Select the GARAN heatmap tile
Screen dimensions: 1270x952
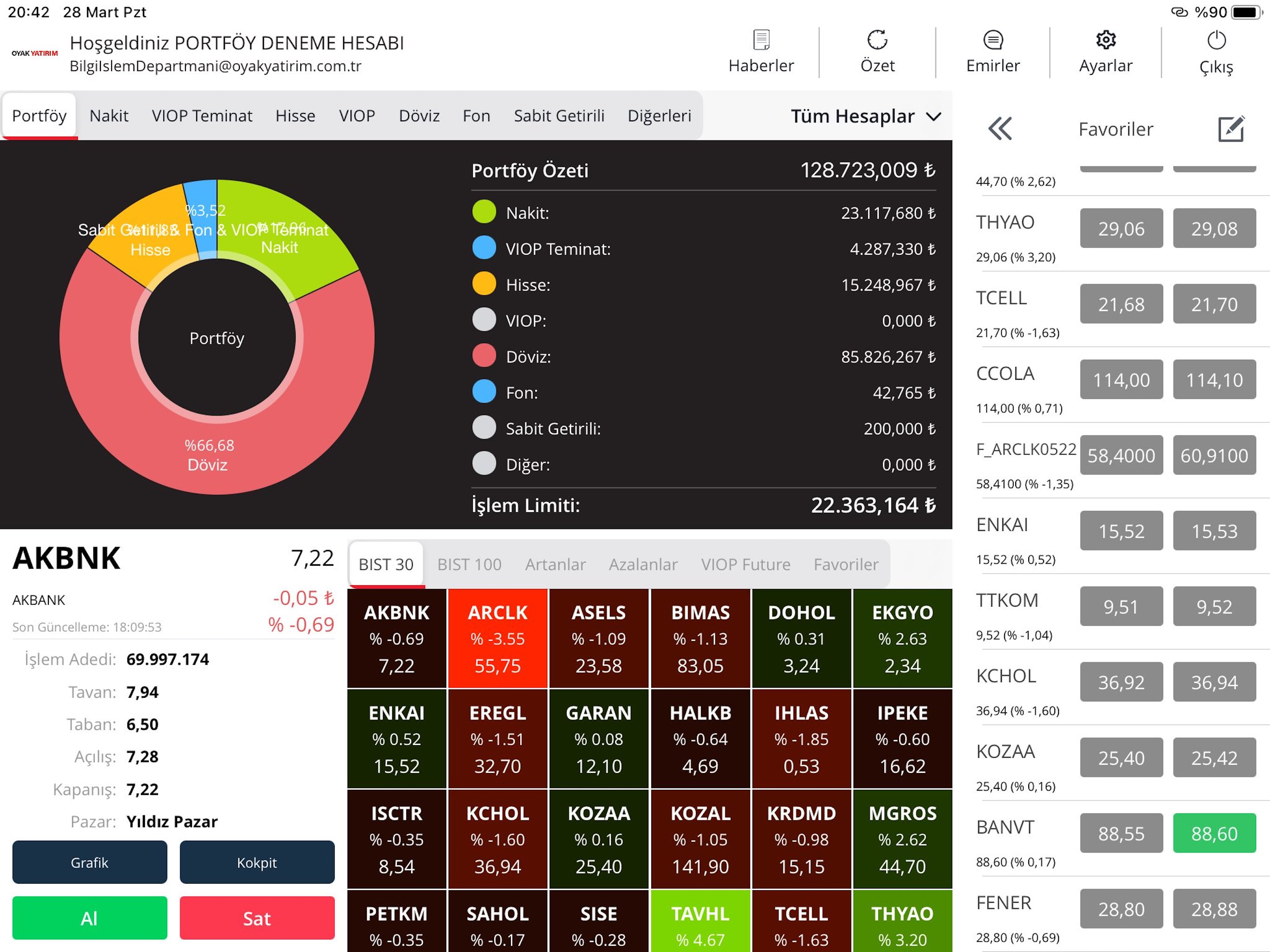click(599, 739)
